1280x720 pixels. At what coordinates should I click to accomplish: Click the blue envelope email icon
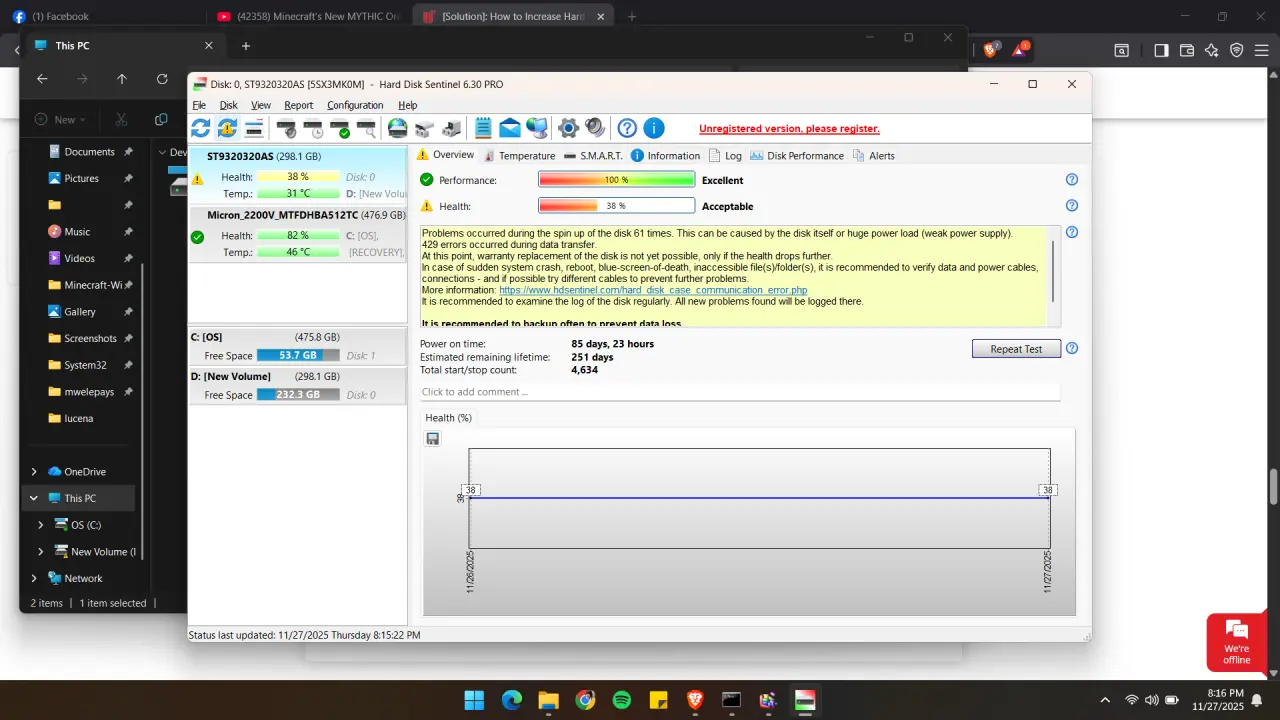coord(510,128)
